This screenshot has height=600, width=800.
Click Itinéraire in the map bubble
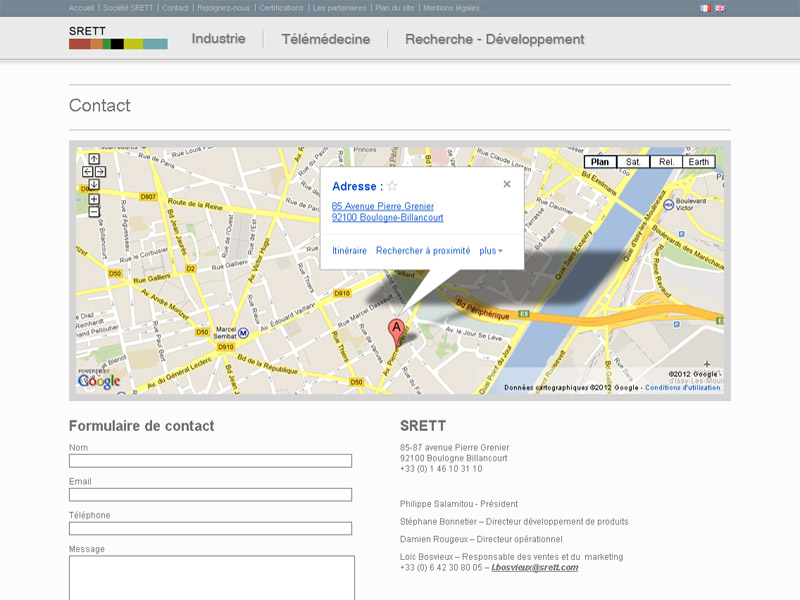click(x=349, y=251)
